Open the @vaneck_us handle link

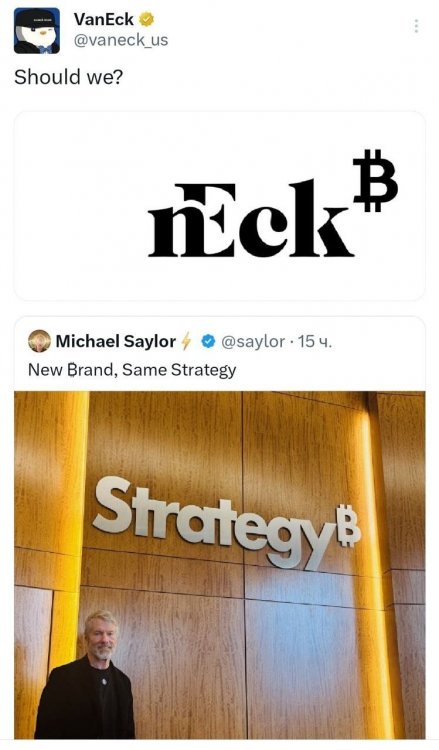point(121,40)
